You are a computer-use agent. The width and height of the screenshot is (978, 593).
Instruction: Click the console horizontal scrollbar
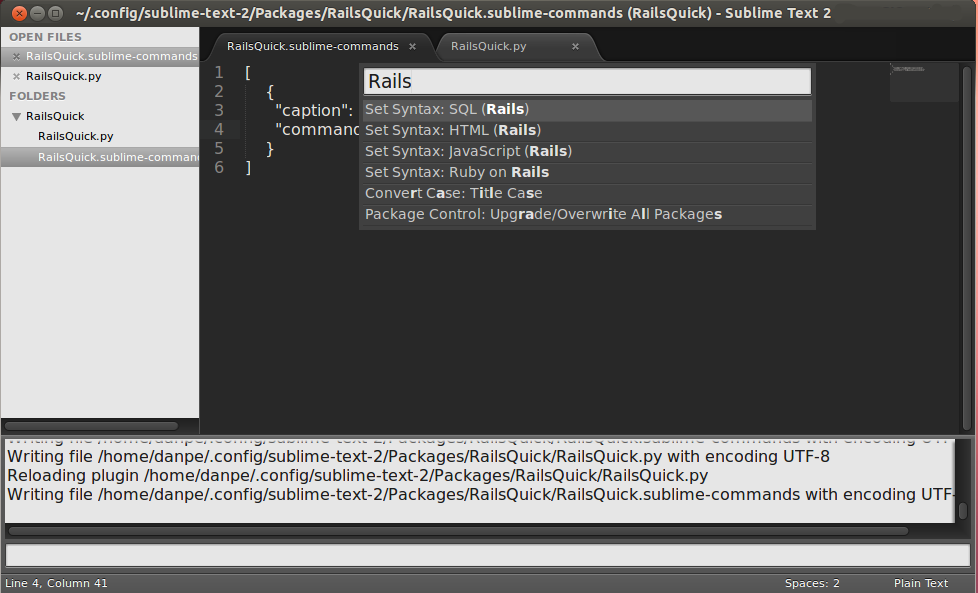pos(458,531)
